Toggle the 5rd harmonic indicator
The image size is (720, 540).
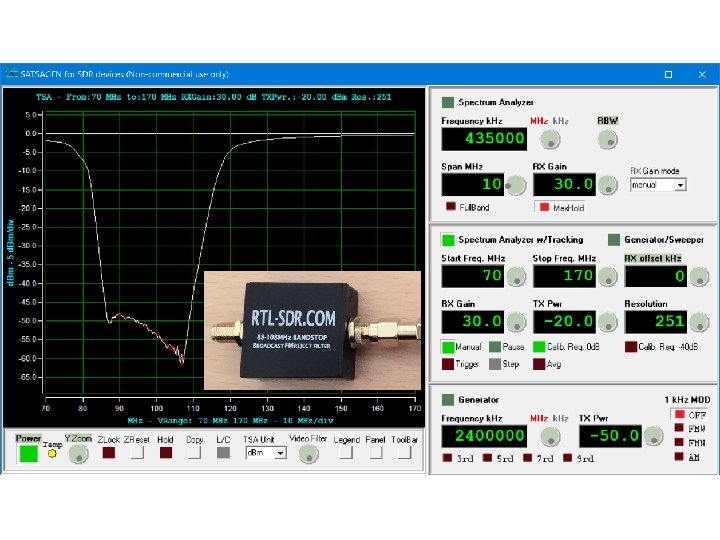click(x=488, y=458)
